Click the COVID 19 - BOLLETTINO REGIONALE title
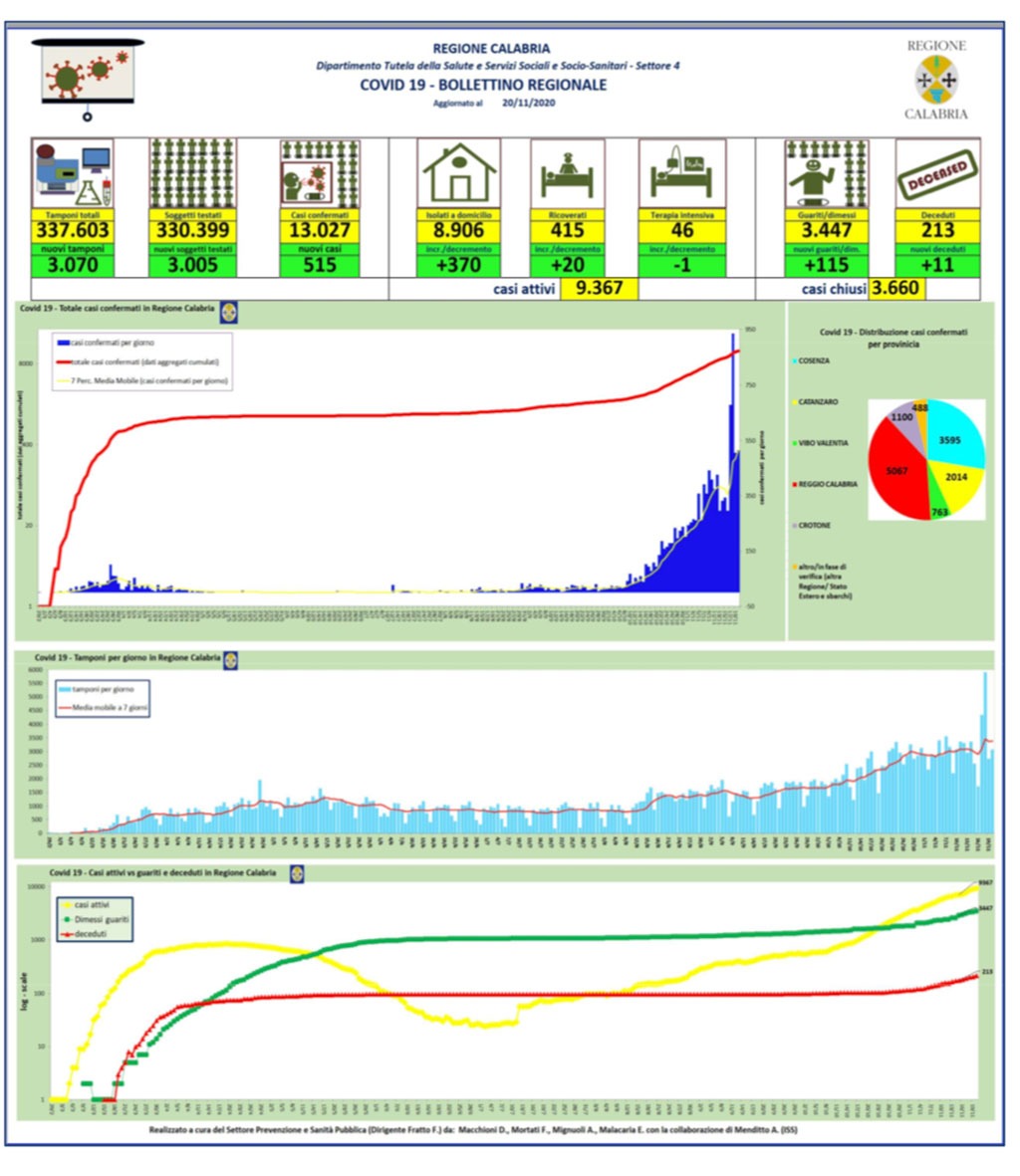Viewport: 1020px width, 1176px height. point(483,85)
